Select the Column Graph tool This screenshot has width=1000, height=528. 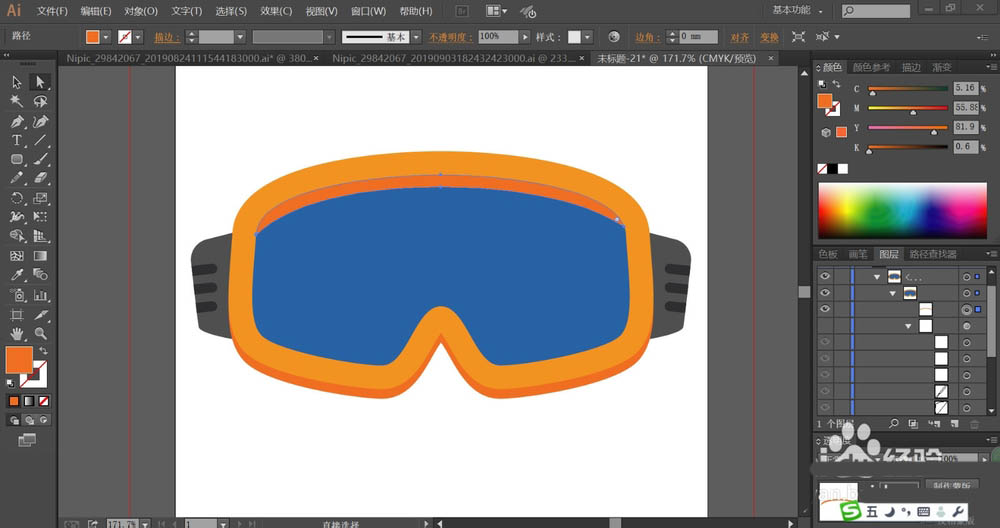coord(40,295)
